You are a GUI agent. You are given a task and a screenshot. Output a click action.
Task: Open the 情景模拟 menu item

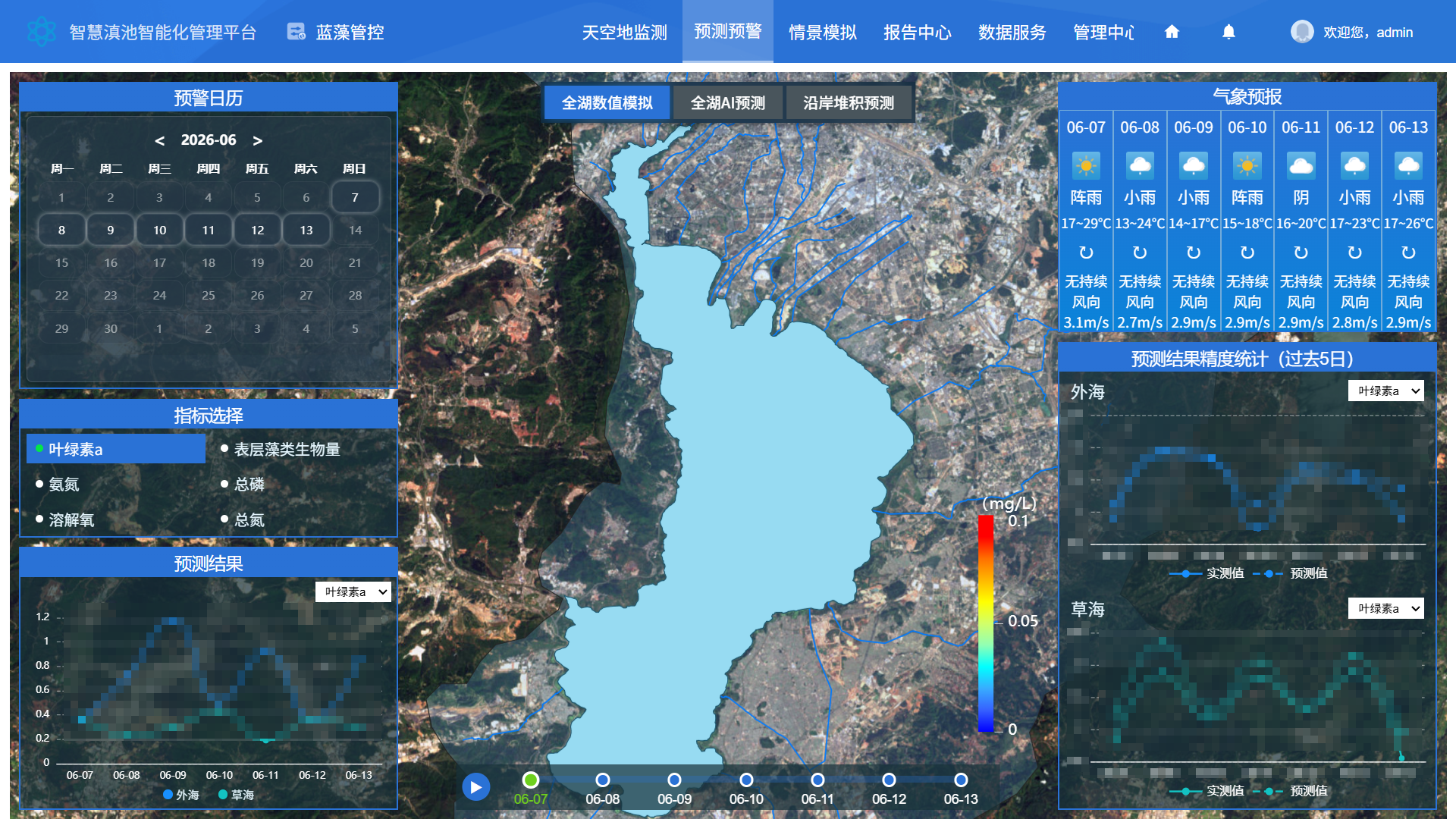click(x=823, y=32)
